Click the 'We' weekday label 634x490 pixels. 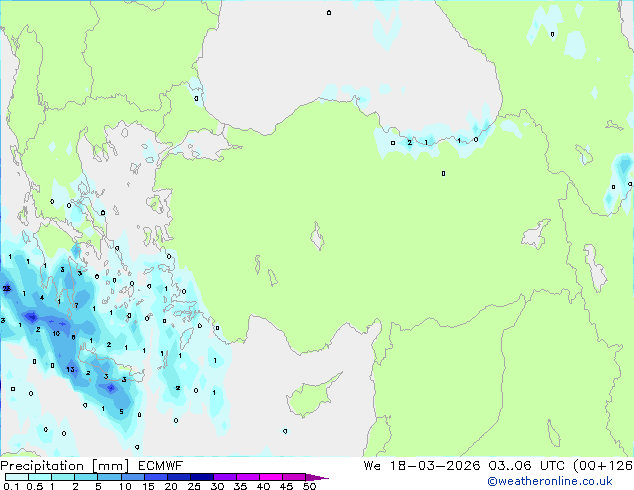372,466
